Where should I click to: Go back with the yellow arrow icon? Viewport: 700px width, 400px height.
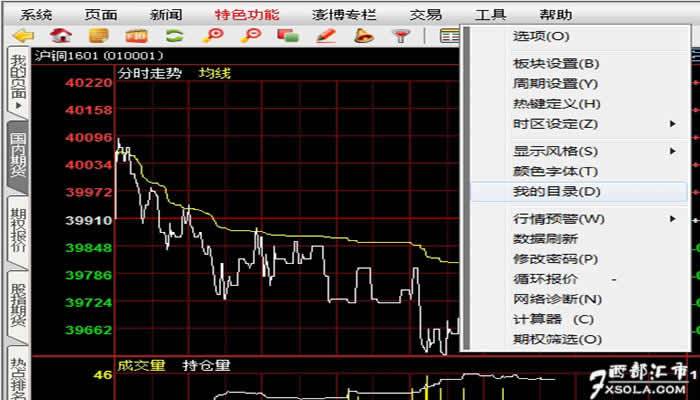(23, 36)
